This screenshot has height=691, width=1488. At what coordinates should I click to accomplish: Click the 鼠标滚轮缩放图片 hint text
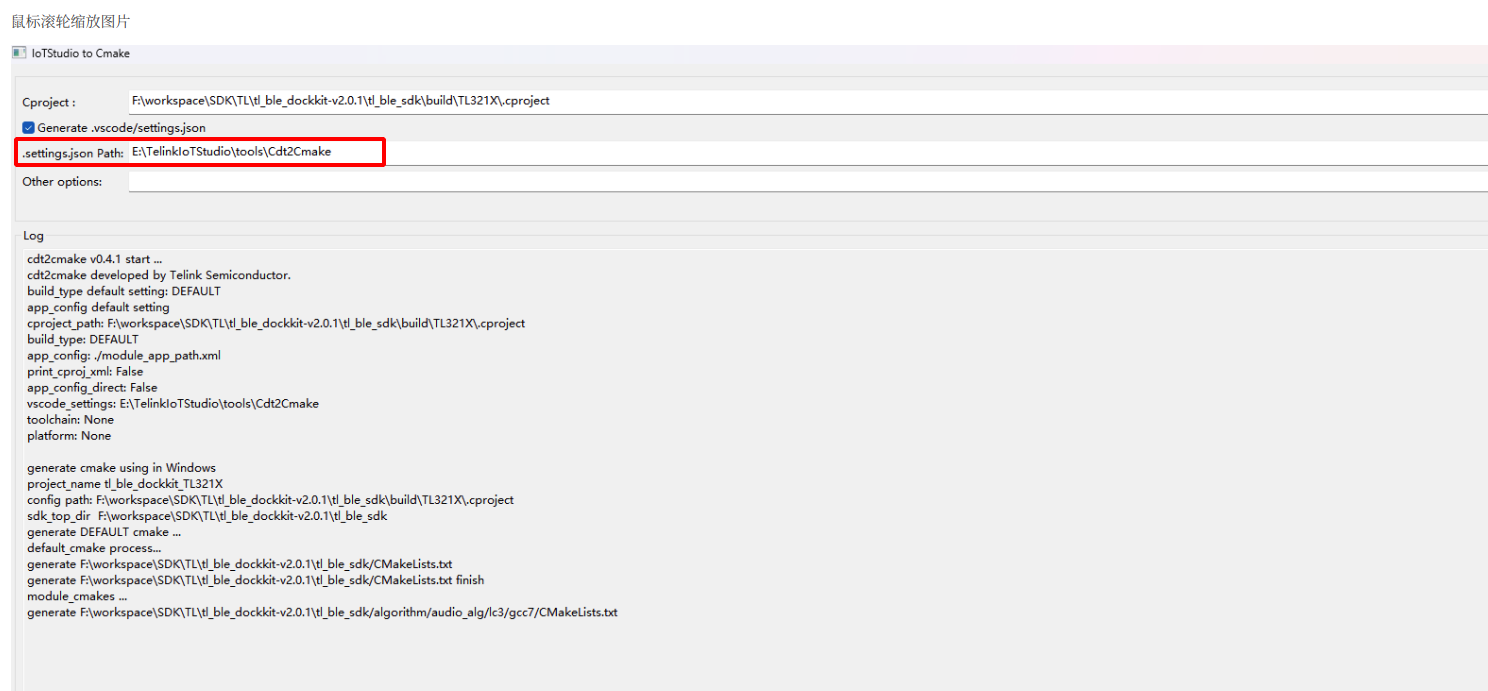[71, 21]
